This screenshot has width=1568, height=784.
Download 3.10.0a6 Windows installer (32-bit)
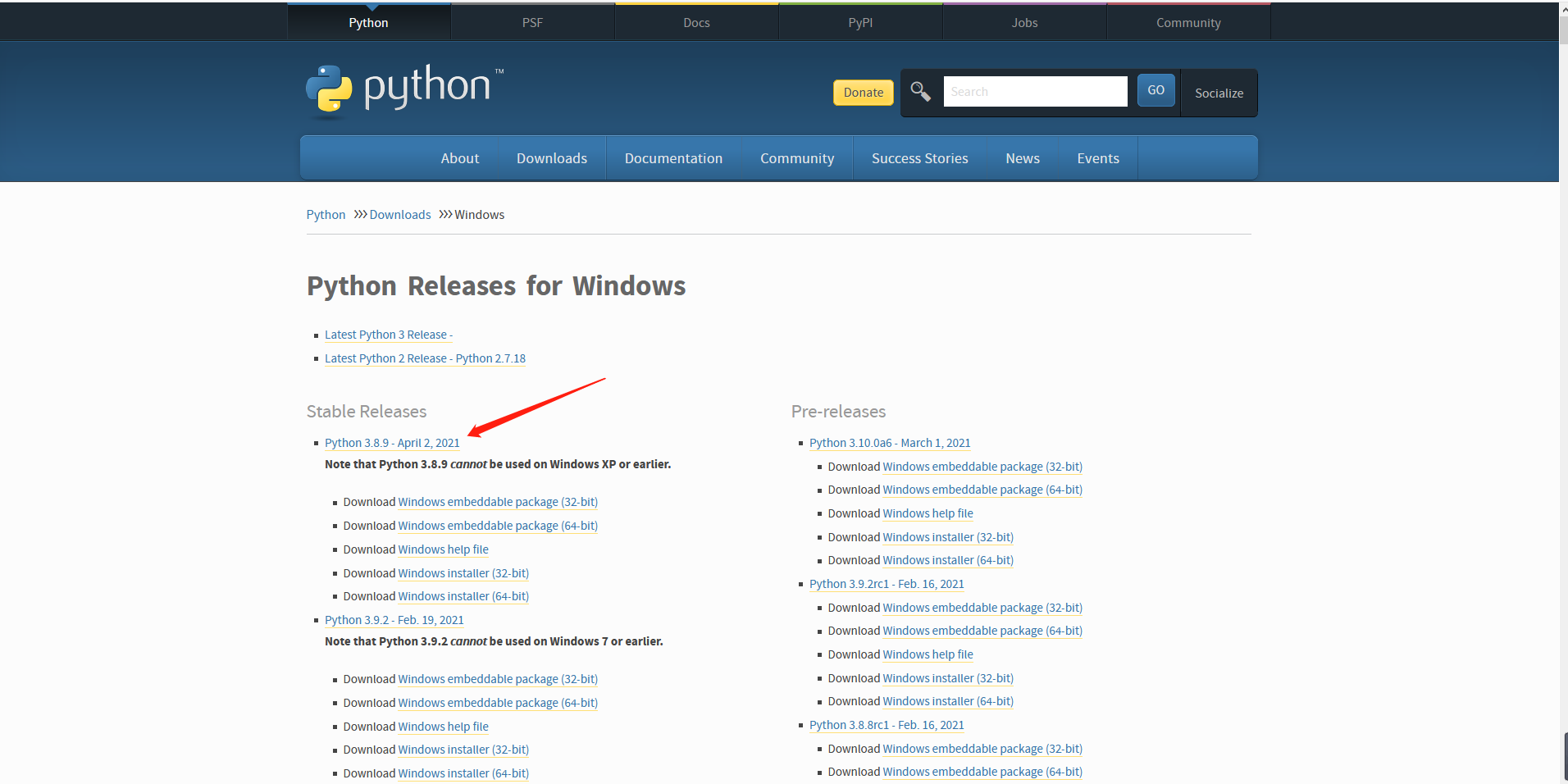pyautogui.click(x=948, y=537)
